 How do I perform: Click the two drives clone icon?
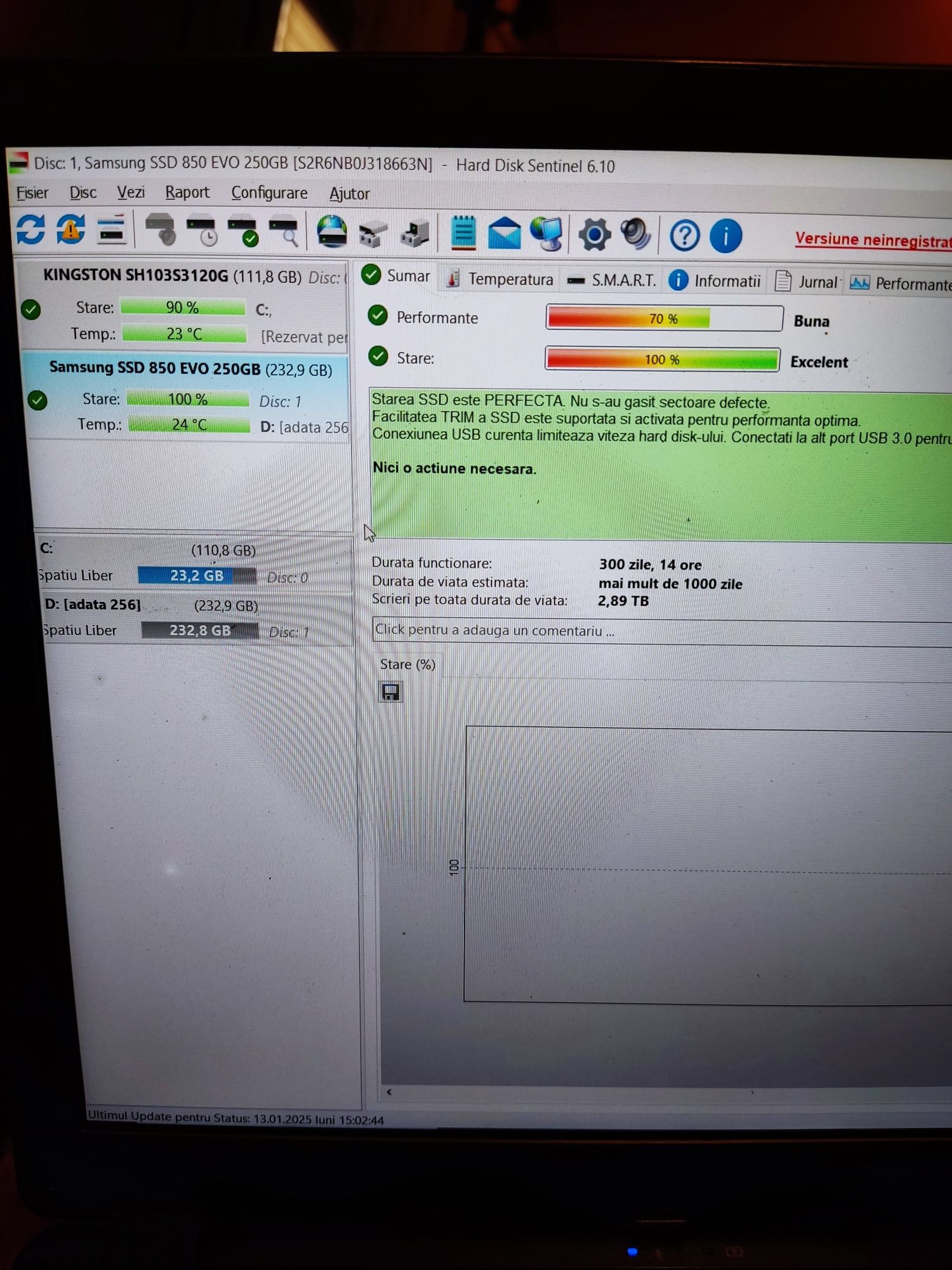(x=374, y=234)
